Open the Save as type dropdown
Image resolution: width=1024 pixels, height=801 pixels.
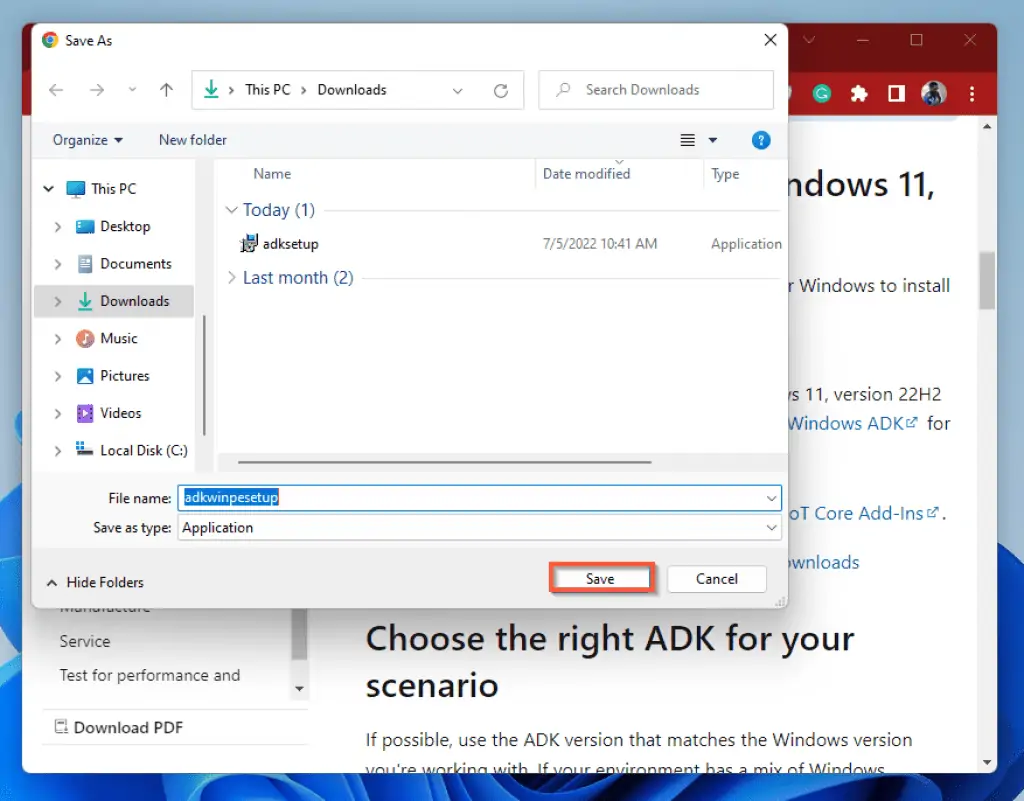click(x=771, y=528)
